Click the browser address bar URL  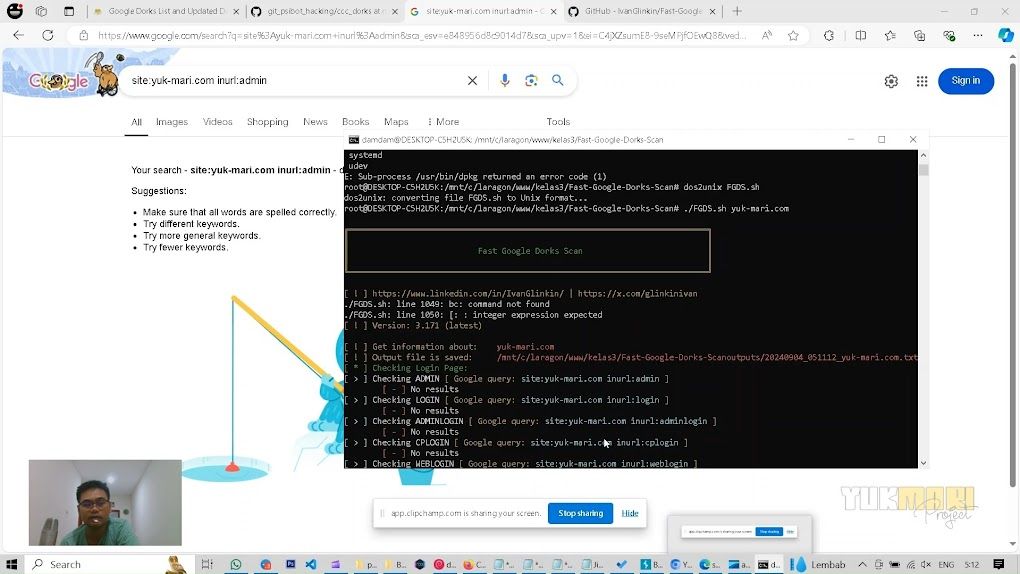pos(422,36)
